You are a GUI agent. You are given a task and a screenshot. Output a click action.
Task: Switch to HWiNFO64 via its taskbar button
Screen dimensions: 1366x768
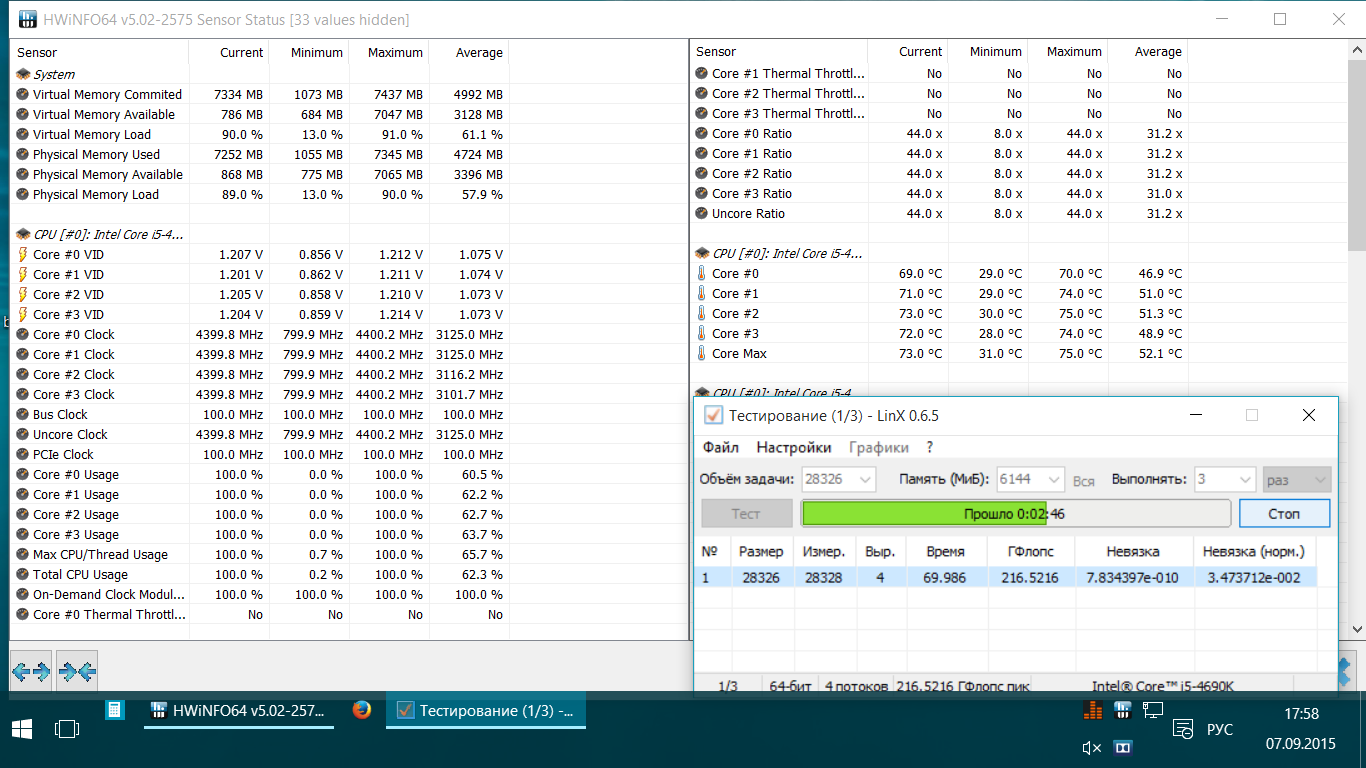pyautogui.click(x=237, y=711)
